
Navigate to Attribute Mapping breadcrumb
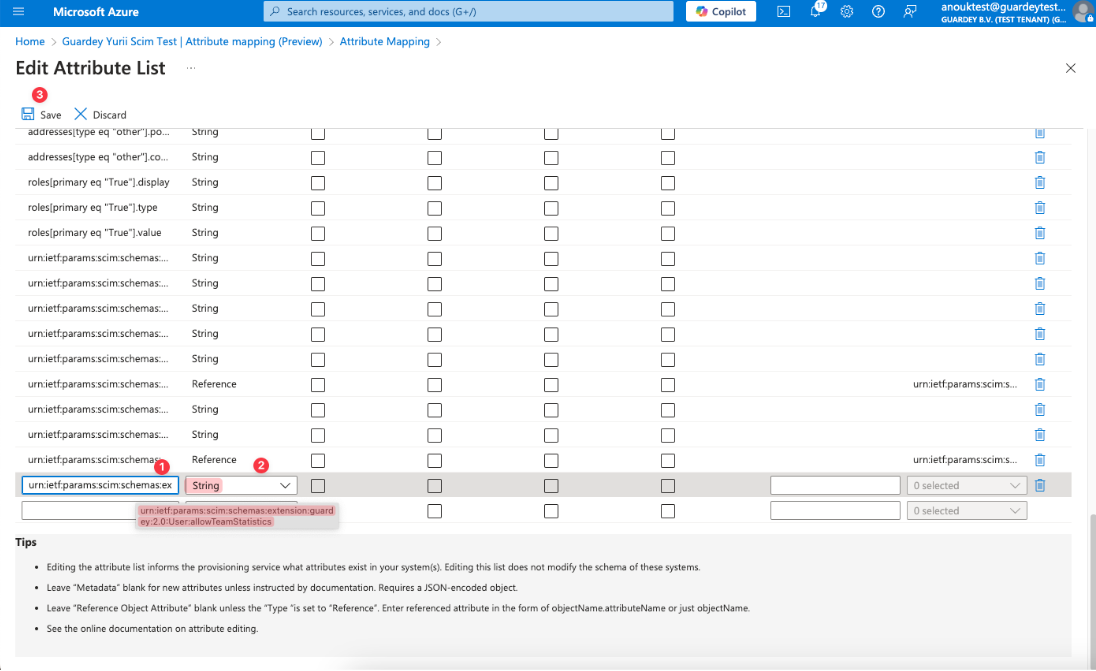(384, 42)
